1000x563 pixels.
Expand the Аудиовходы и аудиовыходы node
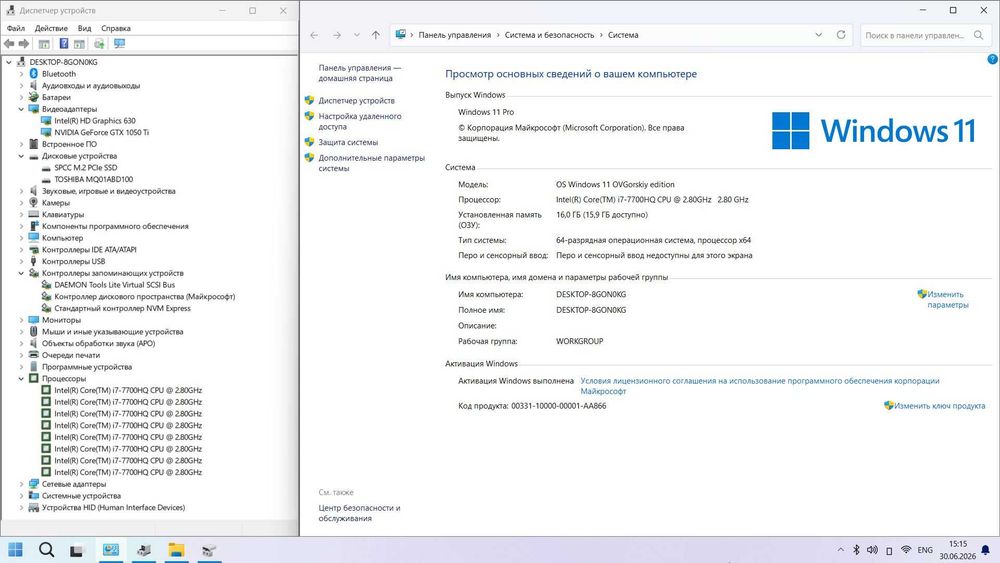[21, 85]
